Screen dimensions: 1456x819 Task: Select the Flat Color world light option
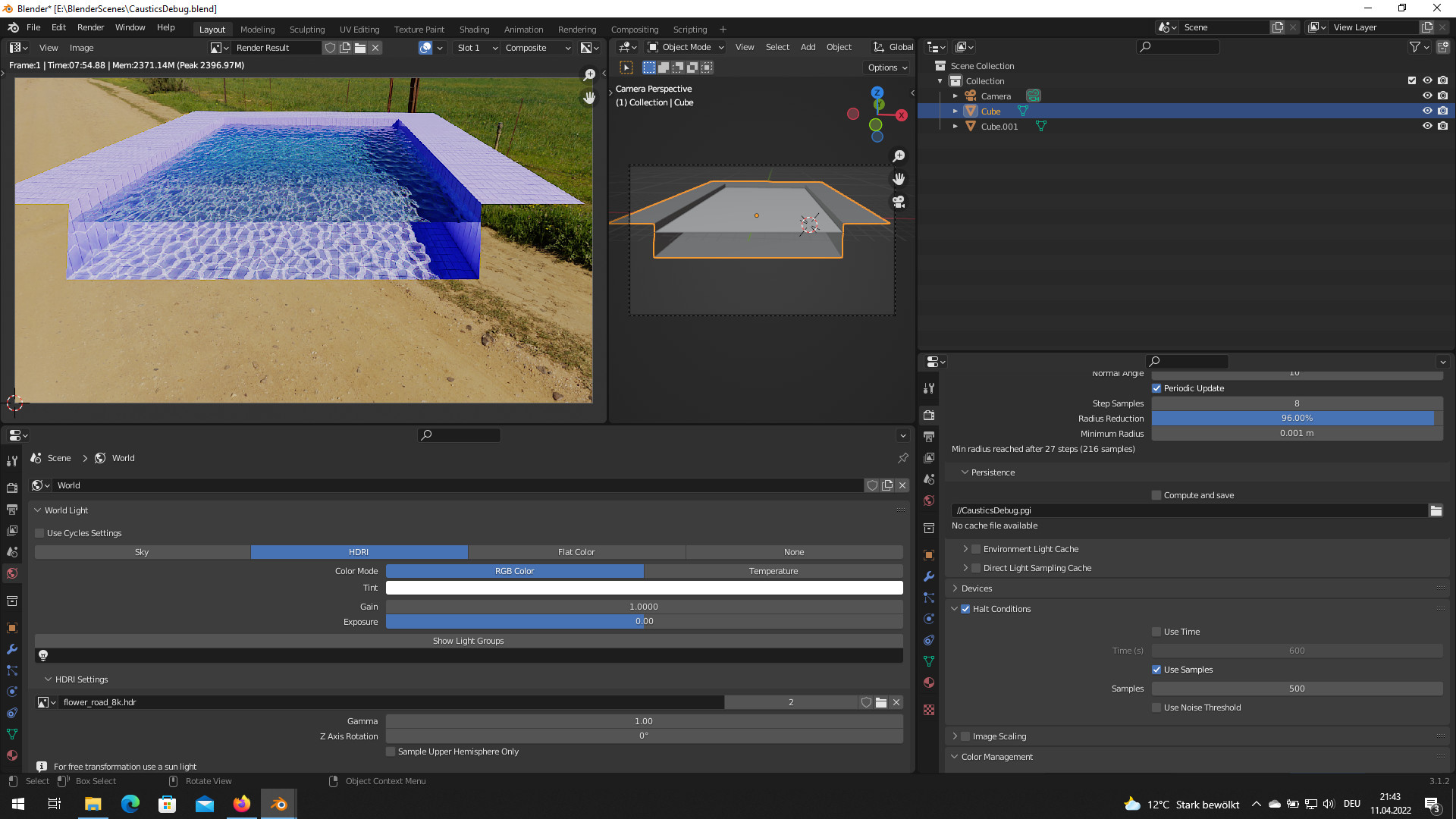click(576, 552)
